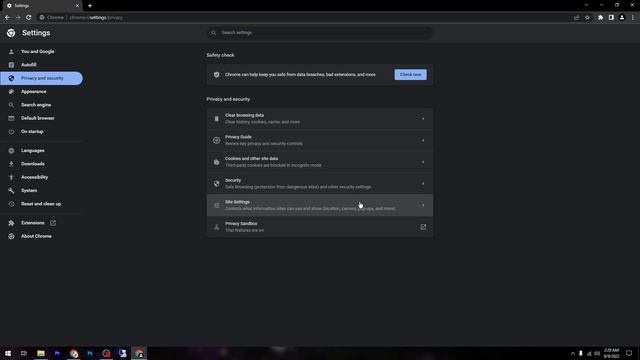Open Task View from taskbar
640x360 pixels.
(x=24, y=353)
